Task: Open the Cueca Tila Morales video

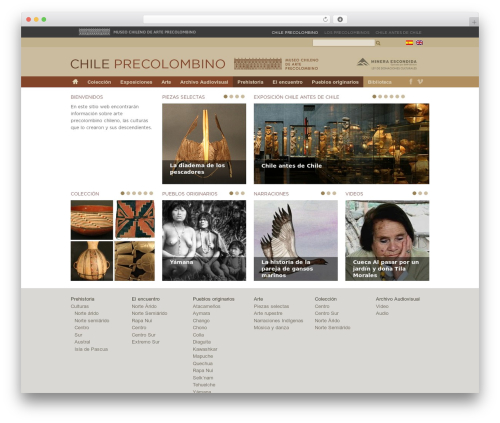Action: pyautogui.click(x=387, y=240)
